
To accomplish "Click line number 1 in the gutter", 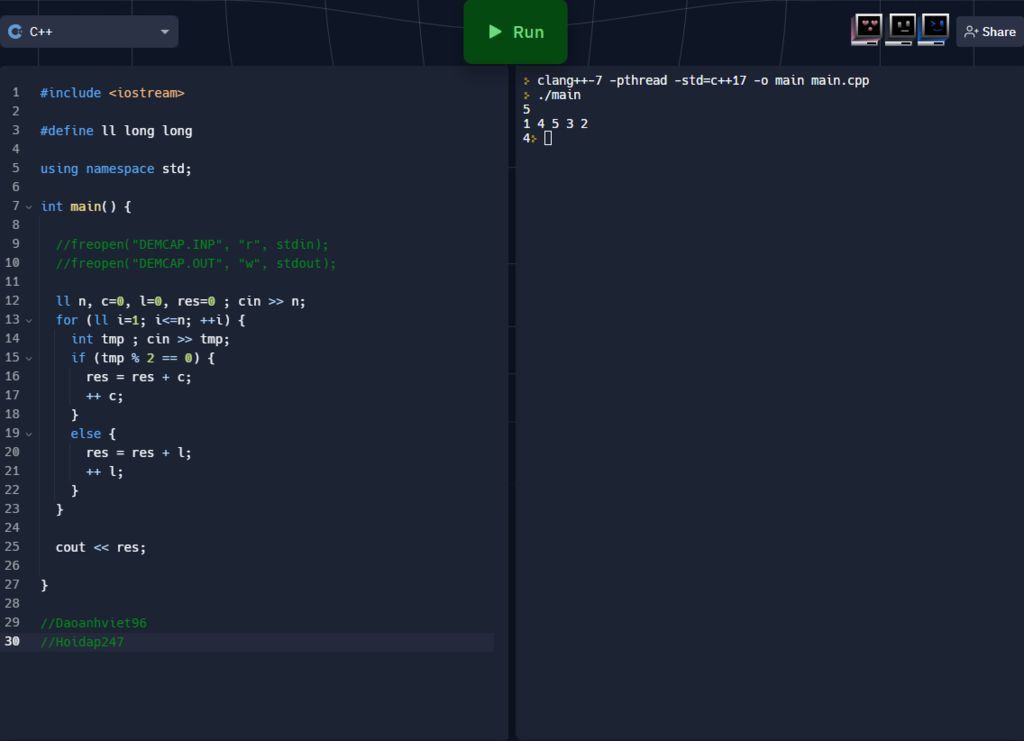I will point(15,93).
